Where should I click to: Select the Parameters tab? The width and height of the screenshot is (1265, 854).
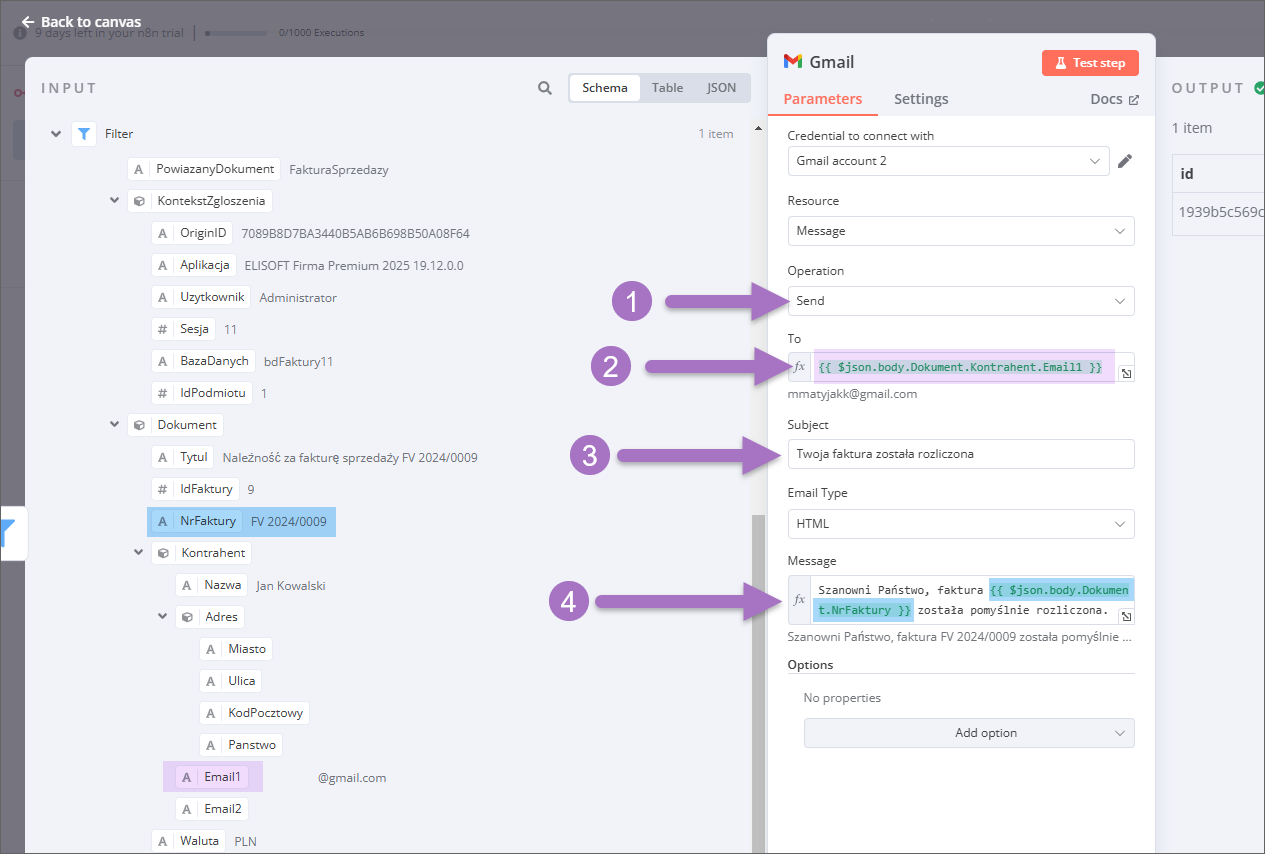[822, 99]
